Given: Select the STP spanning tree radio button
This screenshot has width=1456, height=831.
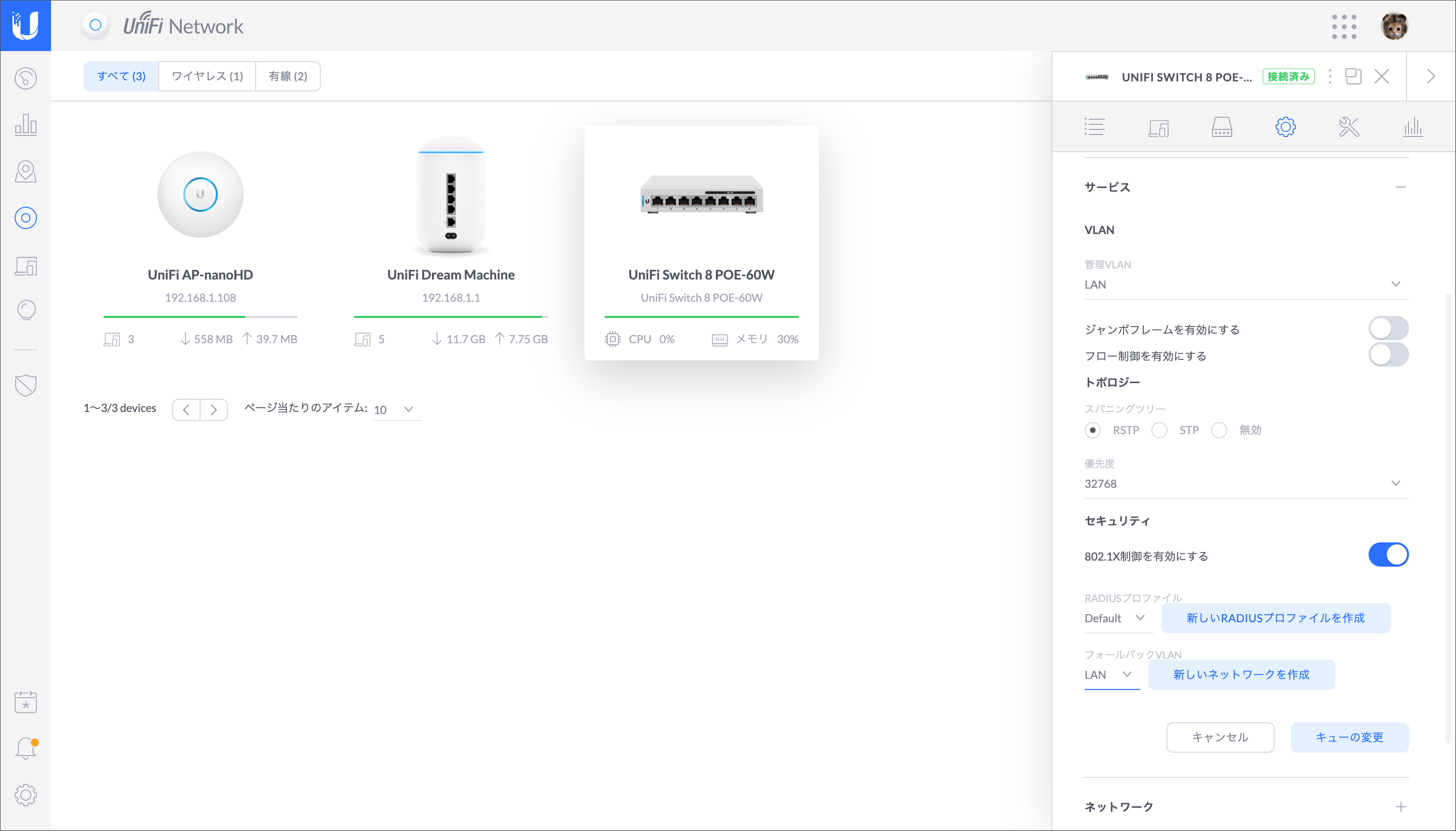Looking at the screenshot, I should click(1159, 430).
